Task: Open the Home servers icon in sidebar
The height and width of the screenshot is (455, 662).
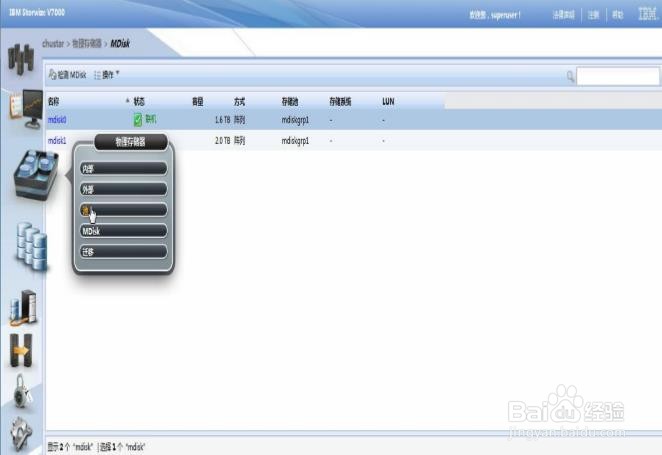Action: [21, 59]
